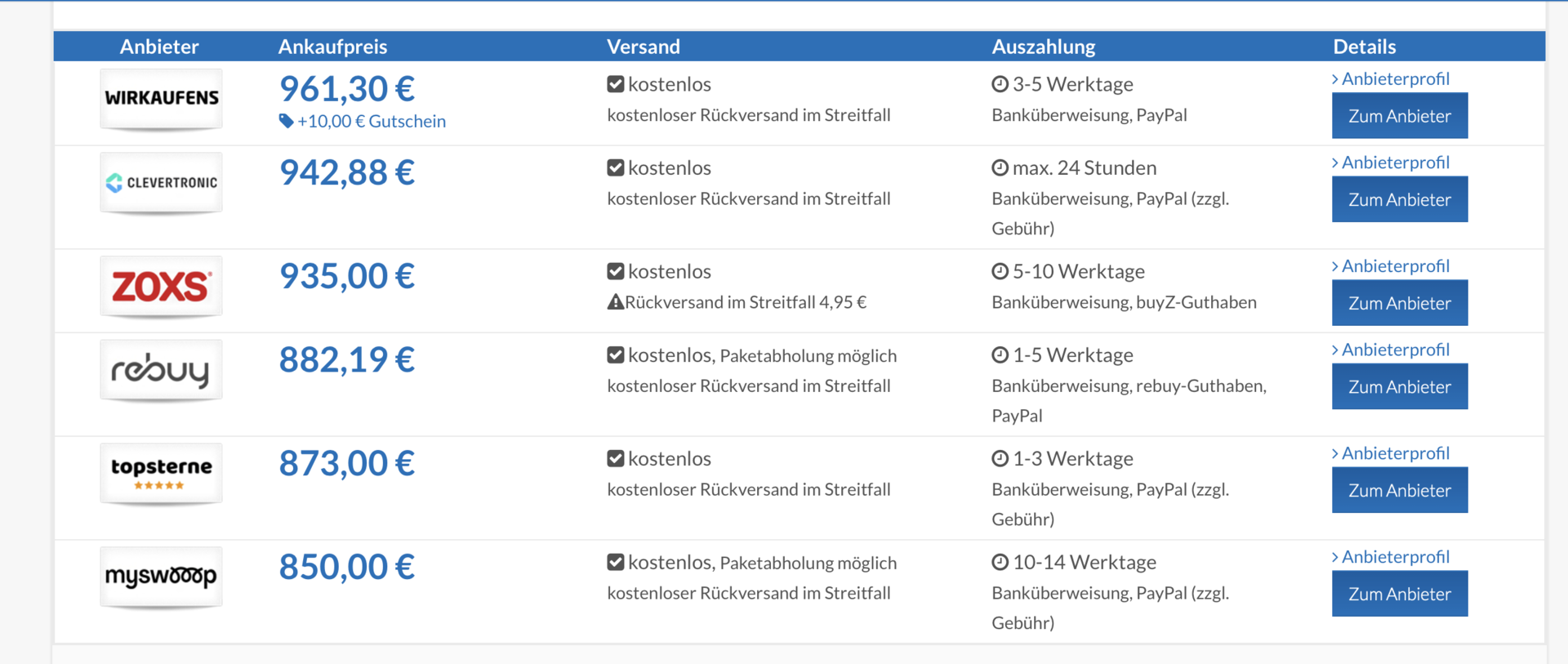Image resolution: width=1568 pixels, height=664 pixels.
Task: Open the rebuy logo thumbnail
Action: [x=161, y=370]
